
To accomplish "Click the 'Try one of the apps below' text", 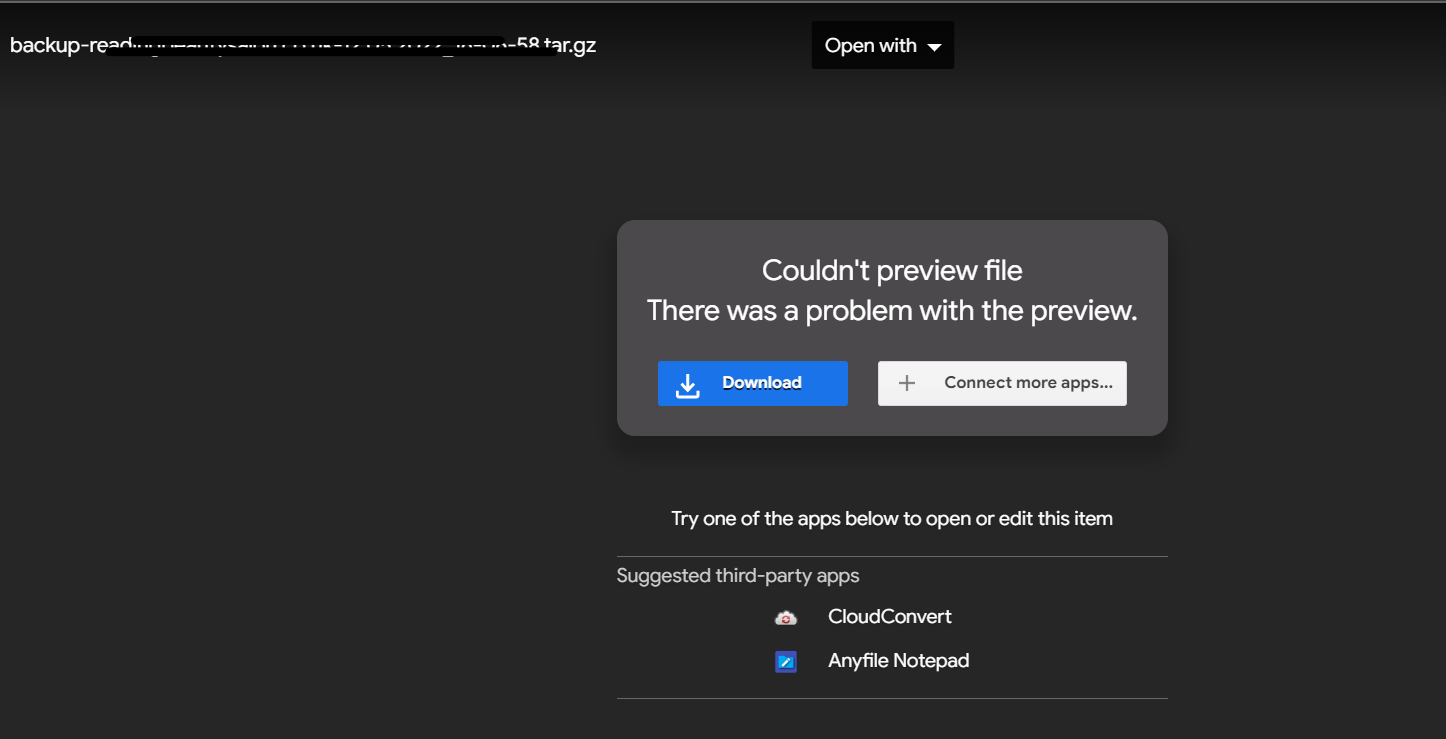I will coord(892,518).
